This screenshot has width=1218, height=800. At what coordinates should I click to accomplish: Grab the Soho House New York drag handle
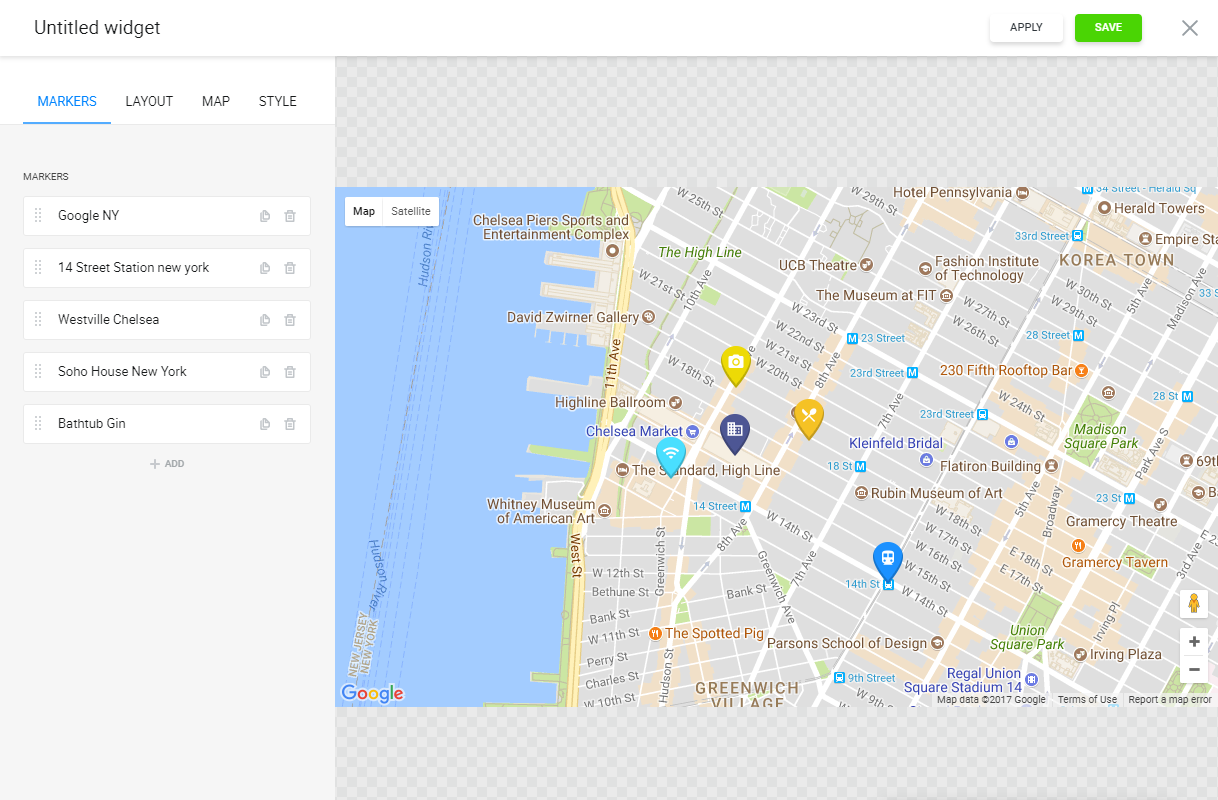38,371
